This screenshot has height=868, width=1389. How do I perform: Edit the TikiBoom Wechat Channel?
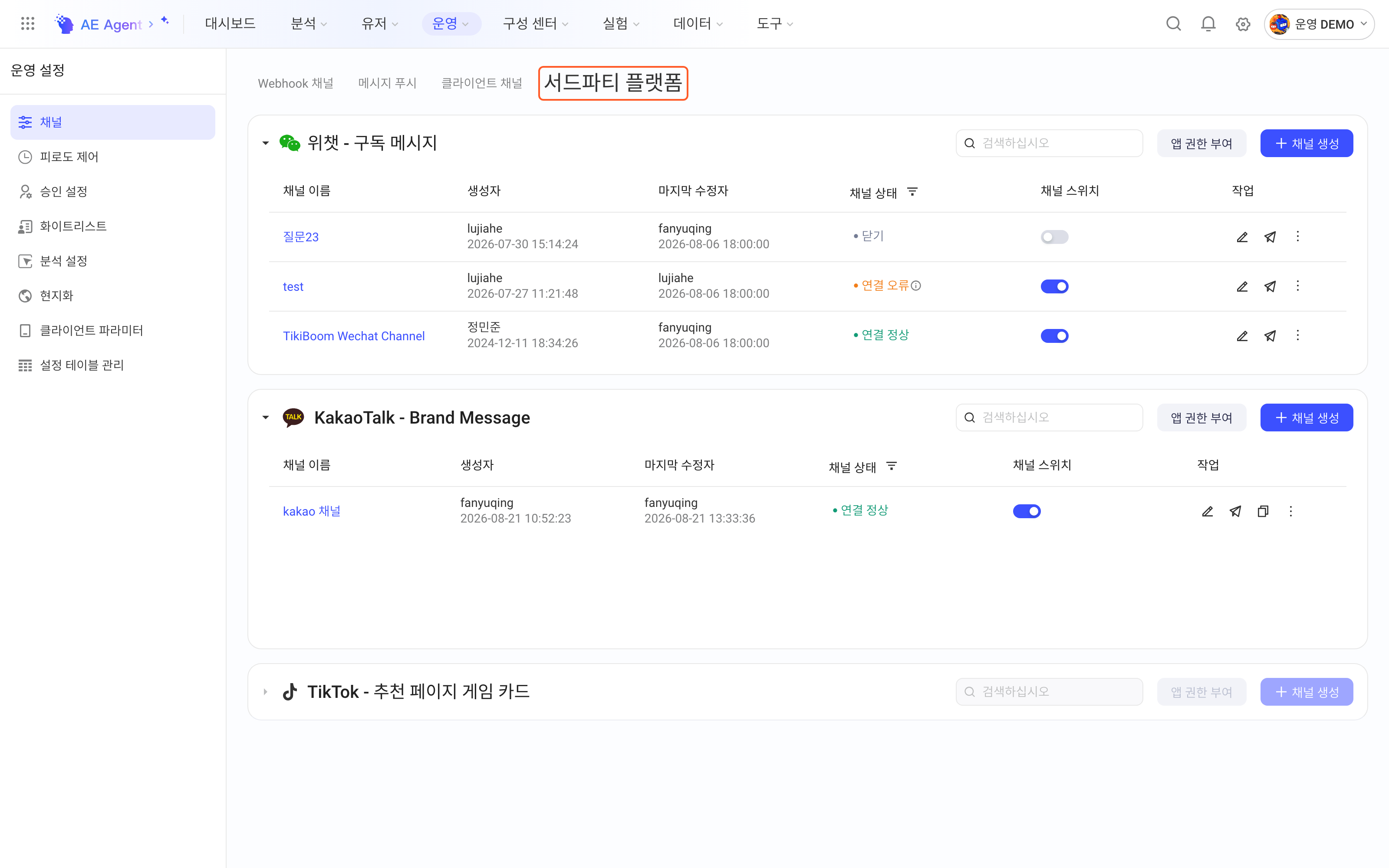(x=1242, y=336)
